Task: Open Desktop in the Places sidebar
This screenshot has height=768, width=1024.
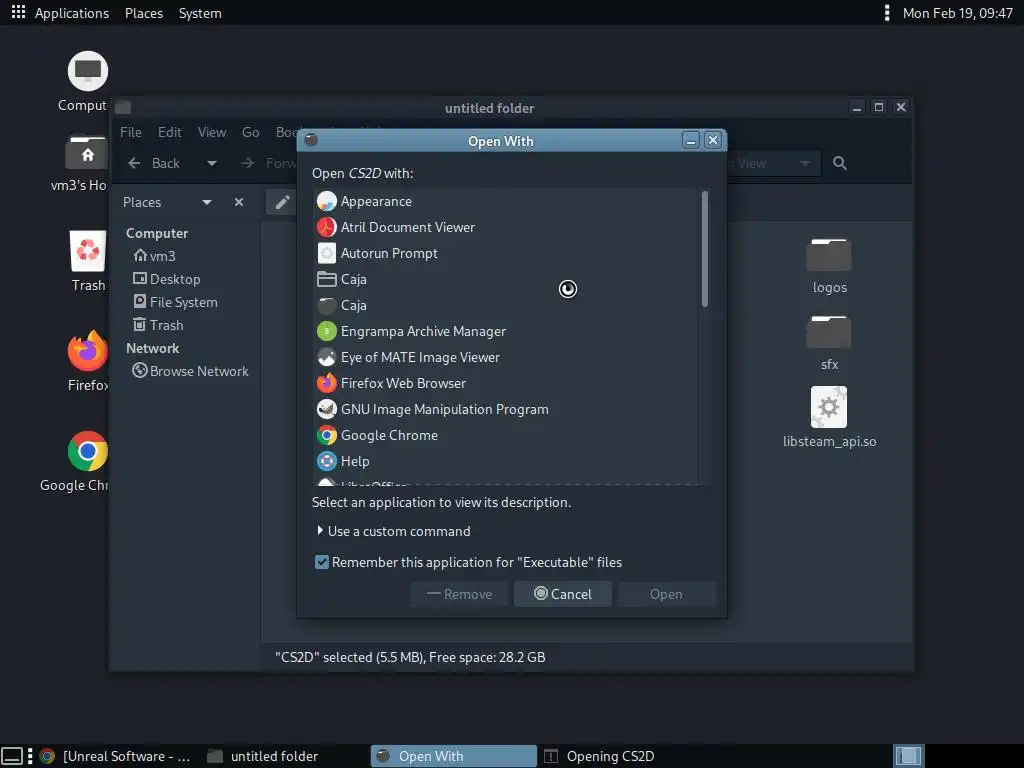Action: pyautogui.click(x=167, y=279)
